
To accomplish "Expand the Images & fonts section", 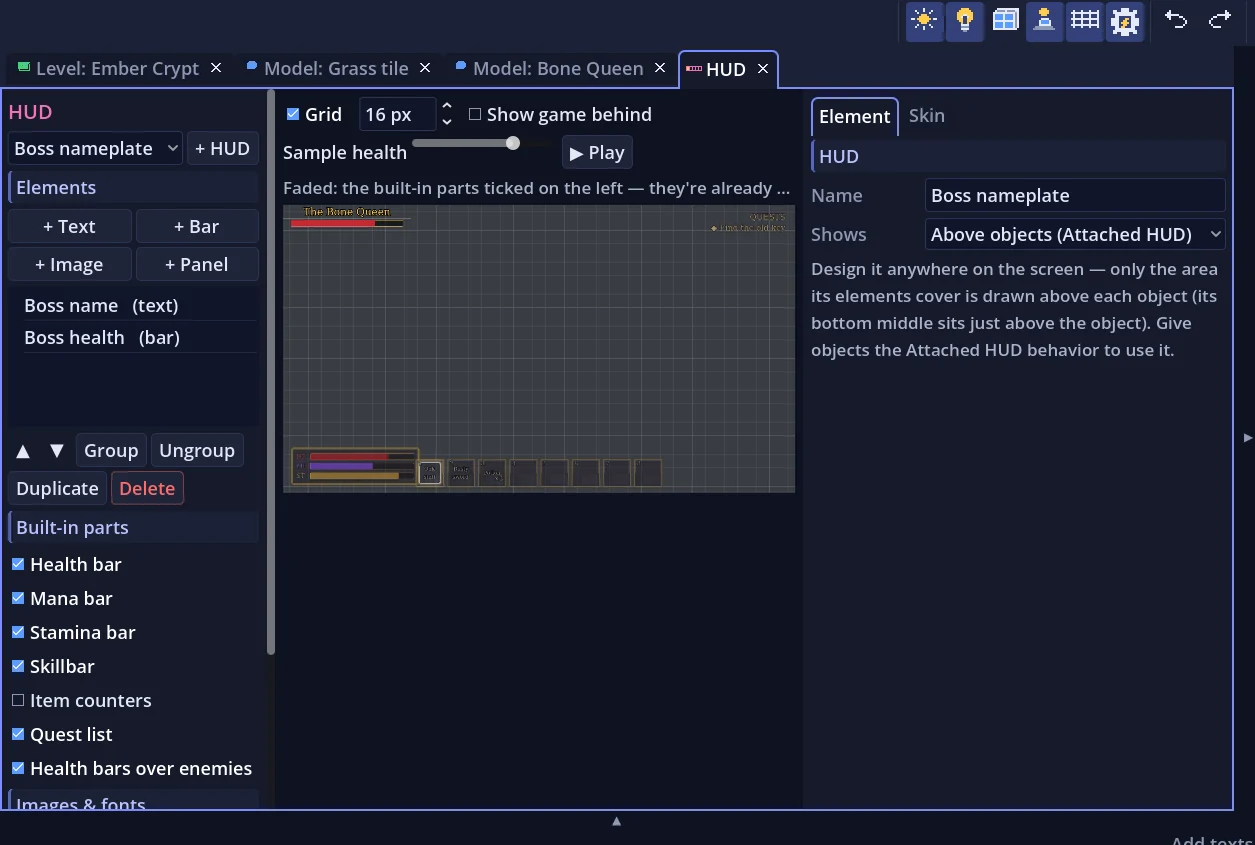I will (x=133, y=800).
